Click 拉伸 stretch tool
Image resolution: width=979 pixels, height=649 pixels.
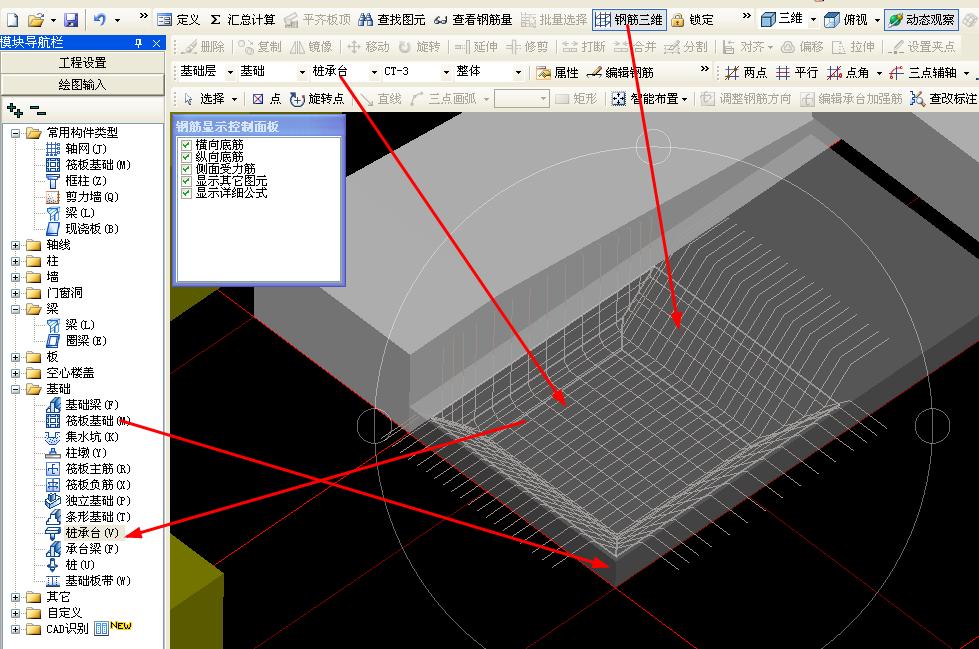point(854,47)
